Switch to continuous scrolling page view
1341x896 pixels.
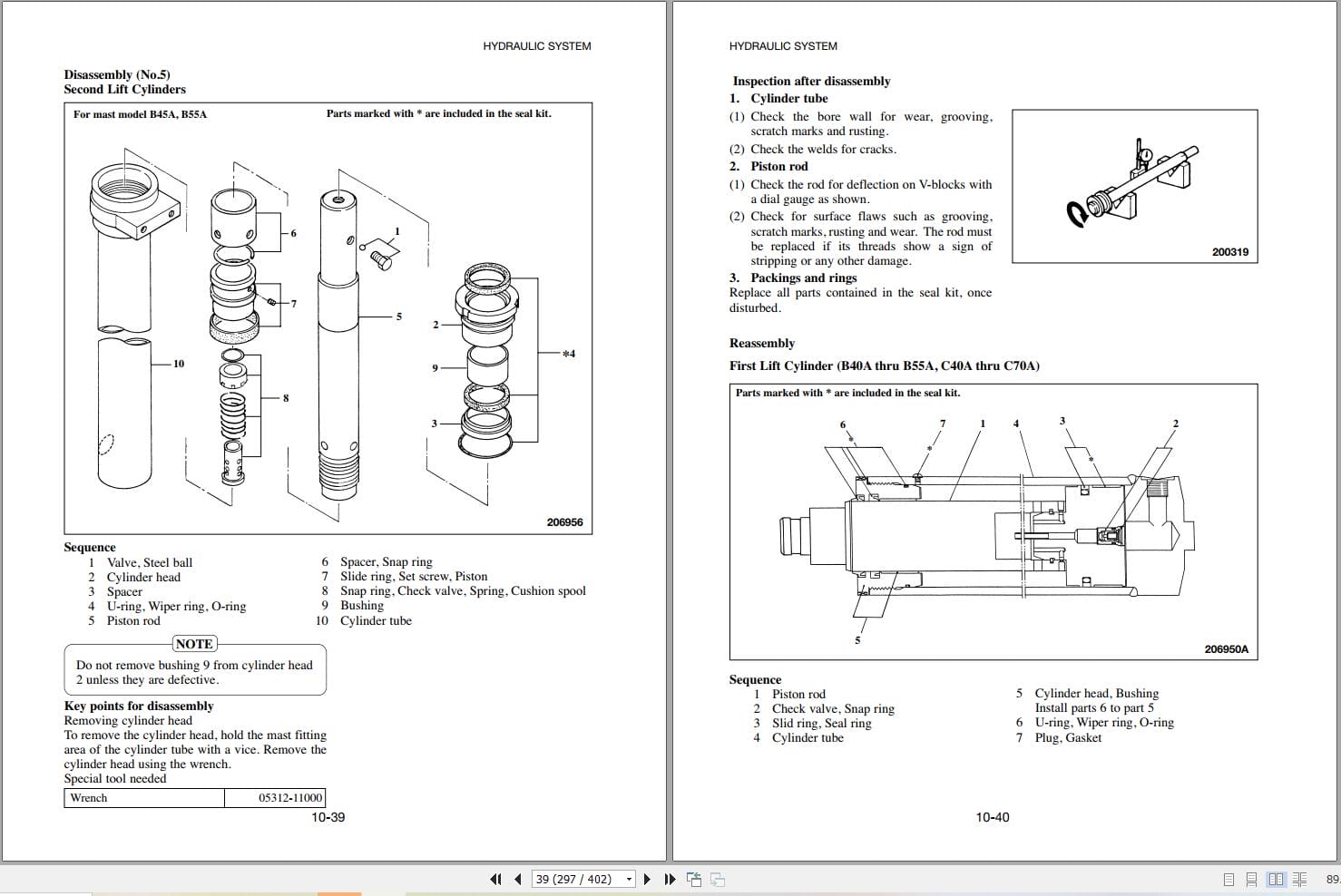click(x=1251, y=879)
